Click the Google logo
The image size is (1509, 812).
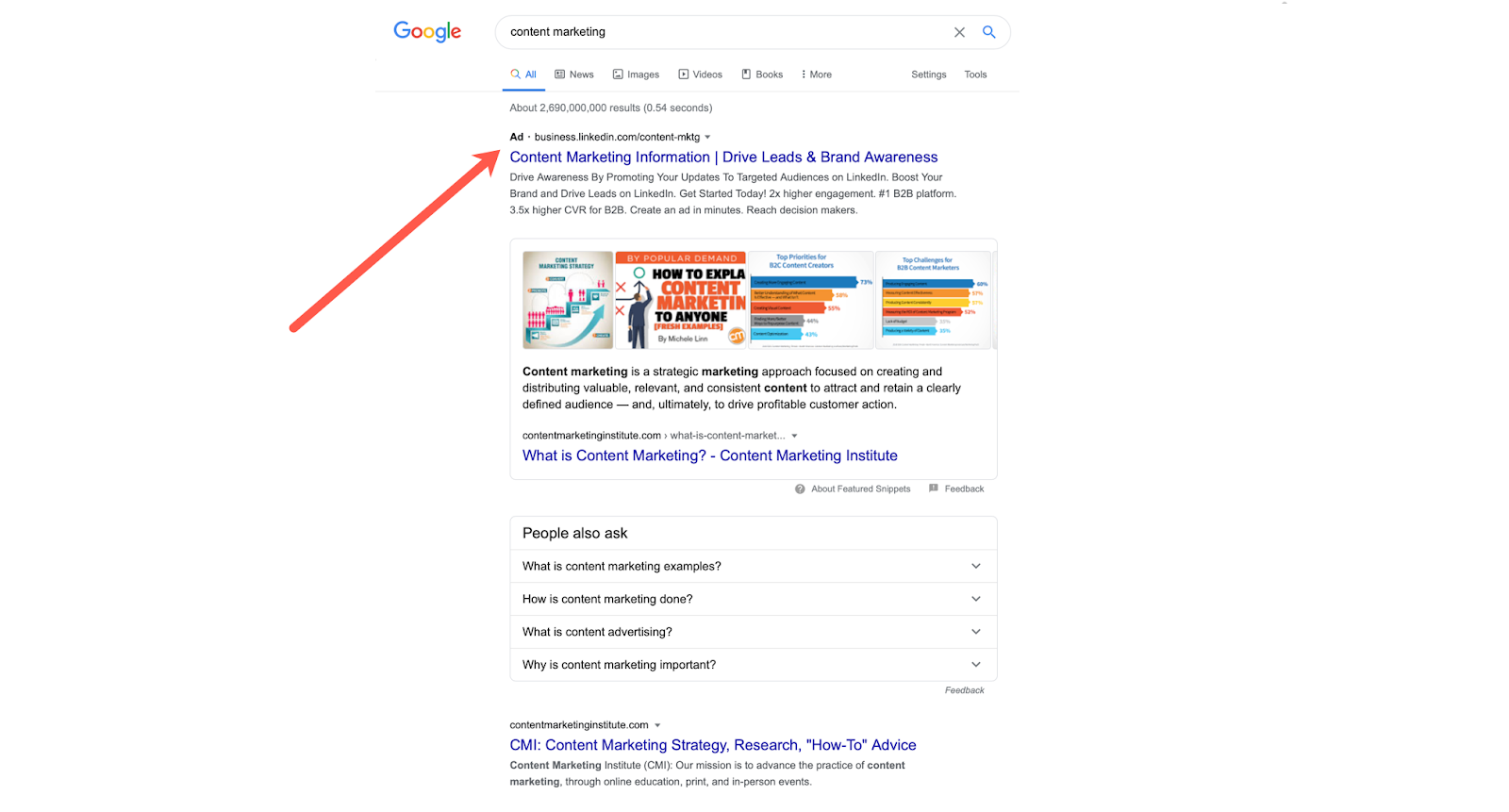[427, 32]
